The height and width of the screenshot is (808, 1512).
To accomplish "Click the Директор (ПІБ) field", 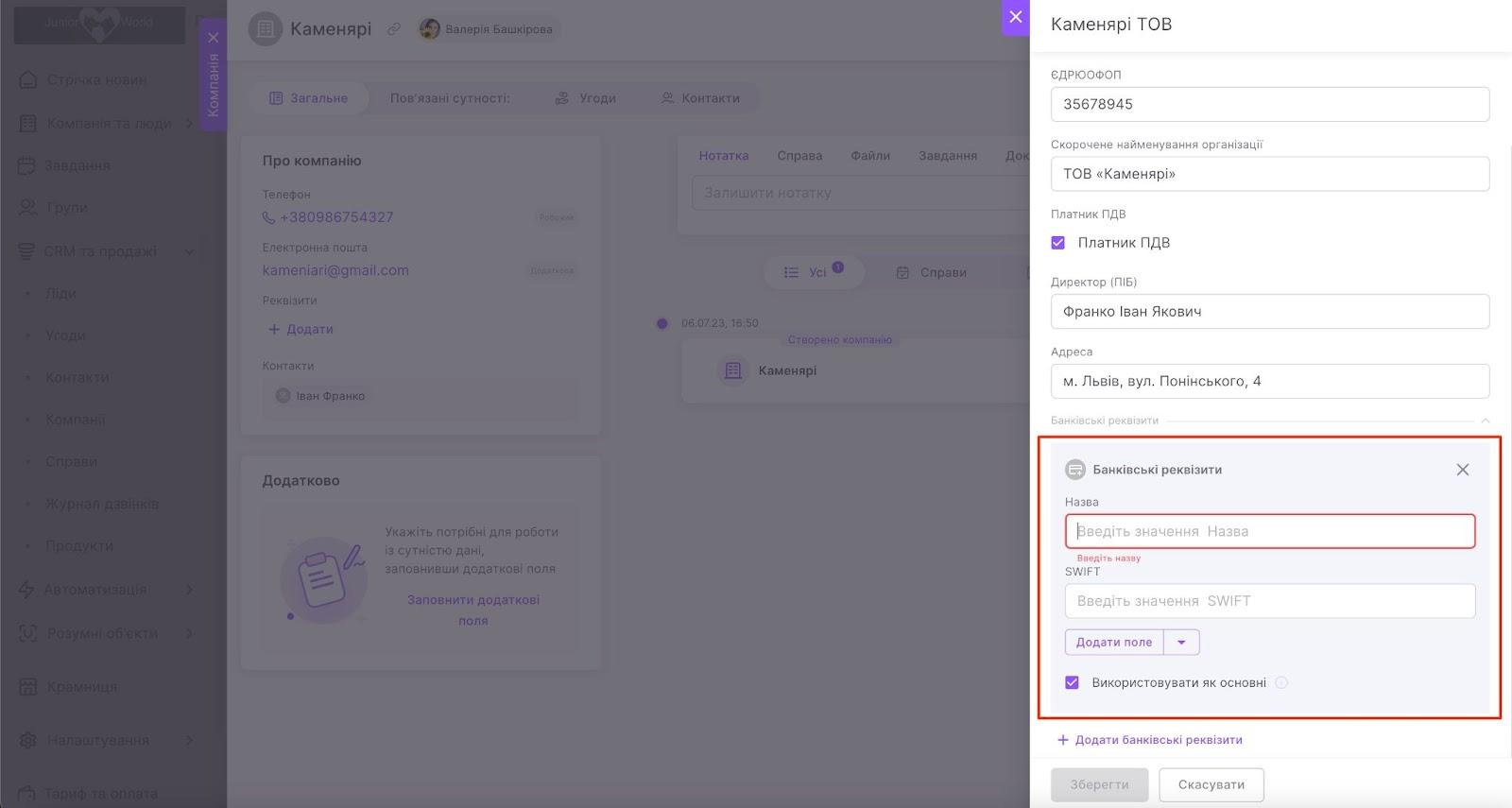I will coord(1270,312).
